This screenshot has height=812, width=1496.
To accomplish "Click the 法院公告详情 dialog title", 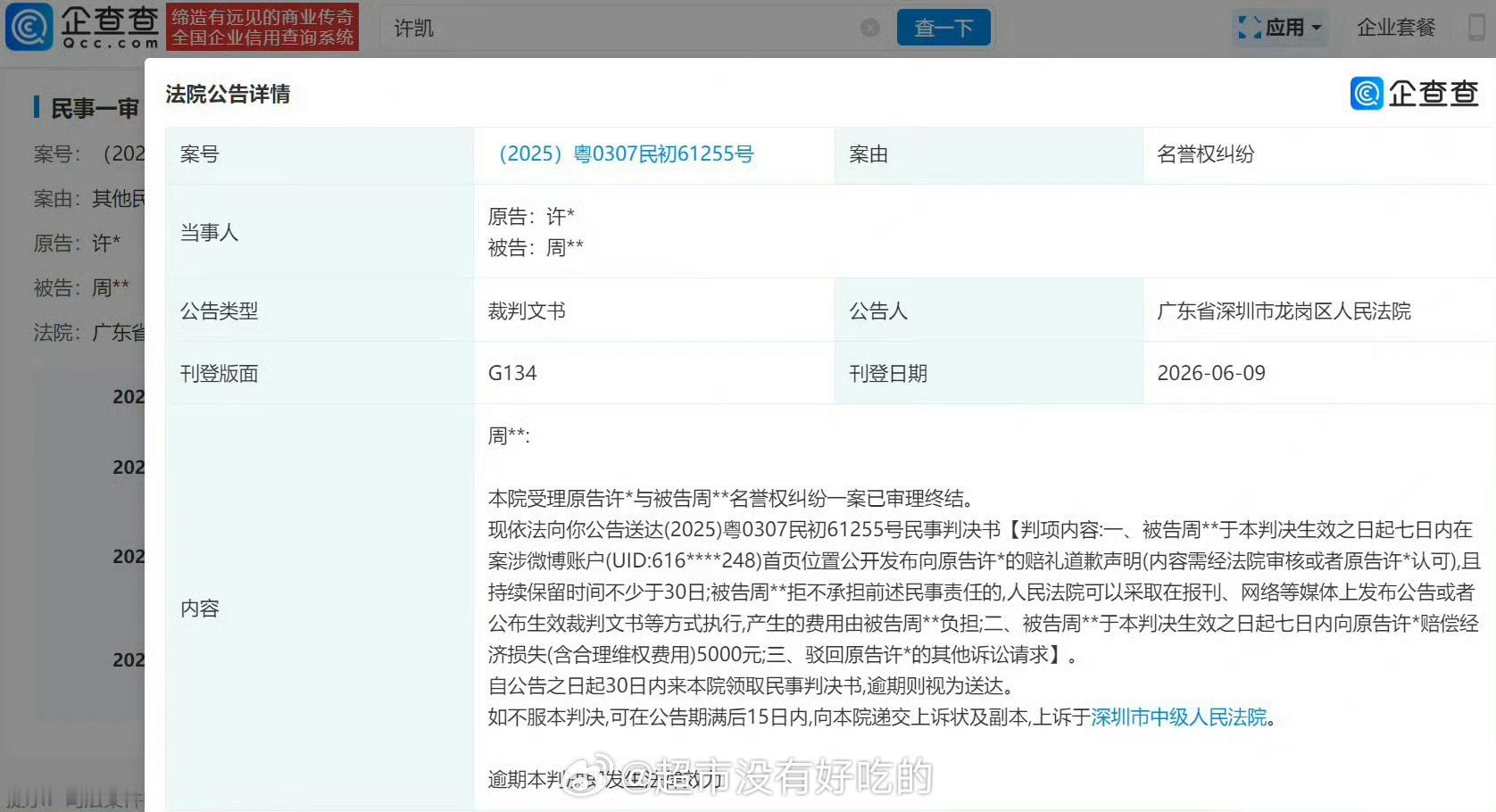I will (228, 94).
